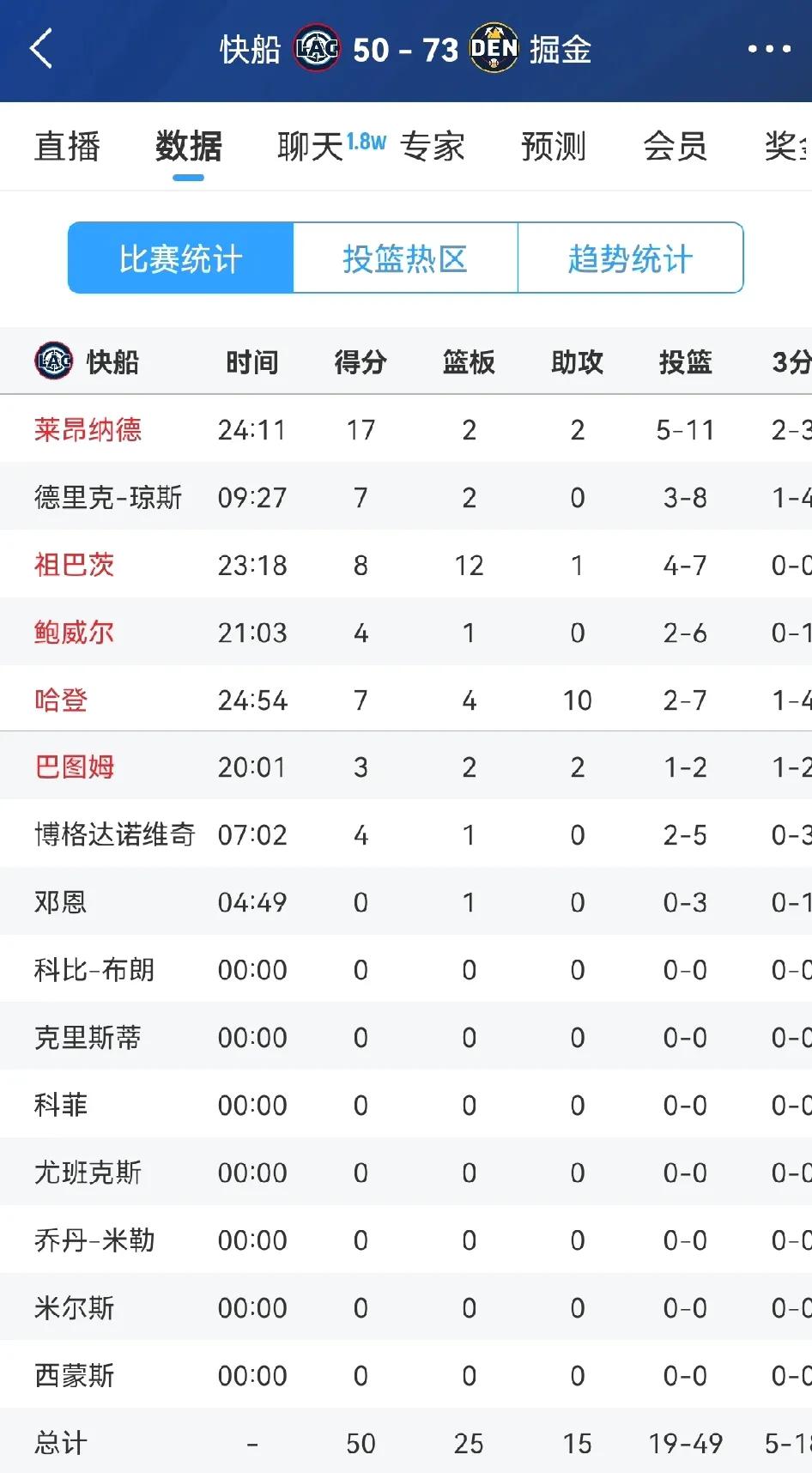The width and height of the screenshot is (812, 1473).
Task: Select the 比赛统计 segment
Action: (181, 258)
